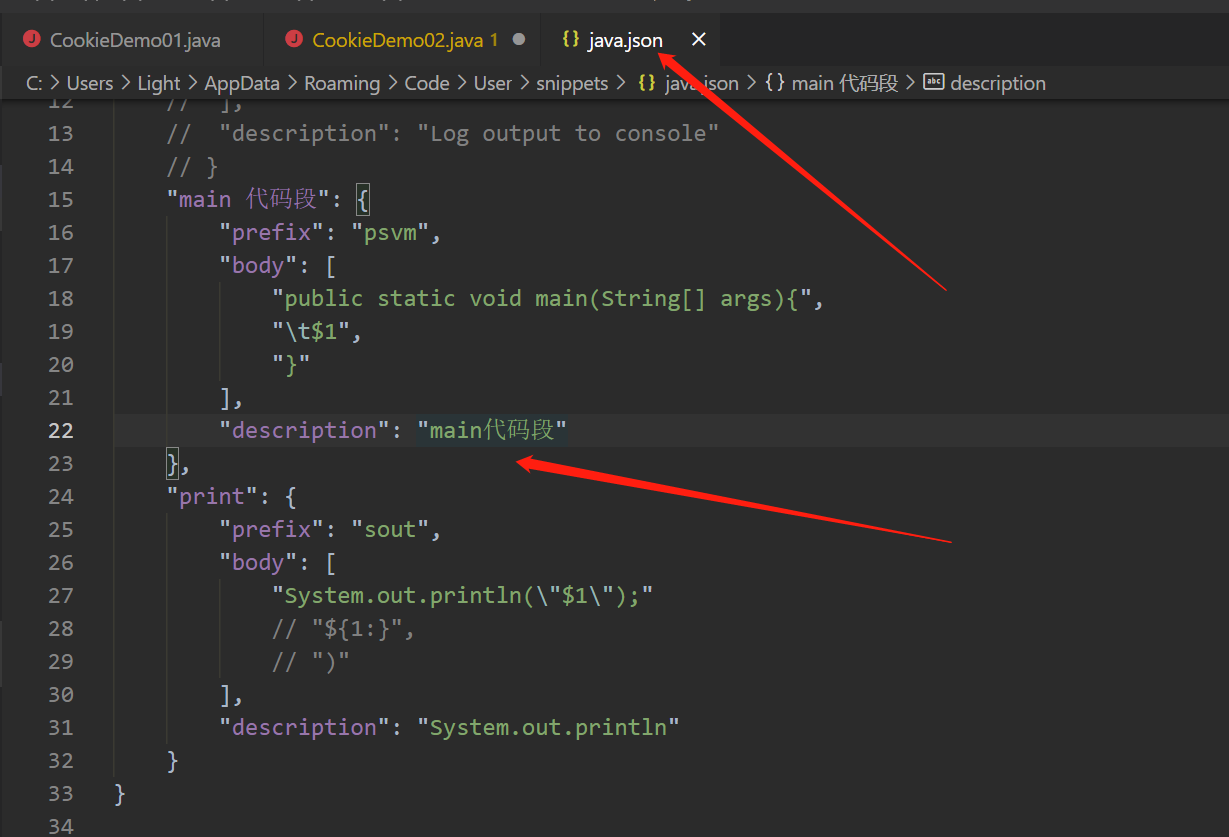Click line number 33 in the gutter
This screenshot has width=1229, height=837.
[61, 793]
